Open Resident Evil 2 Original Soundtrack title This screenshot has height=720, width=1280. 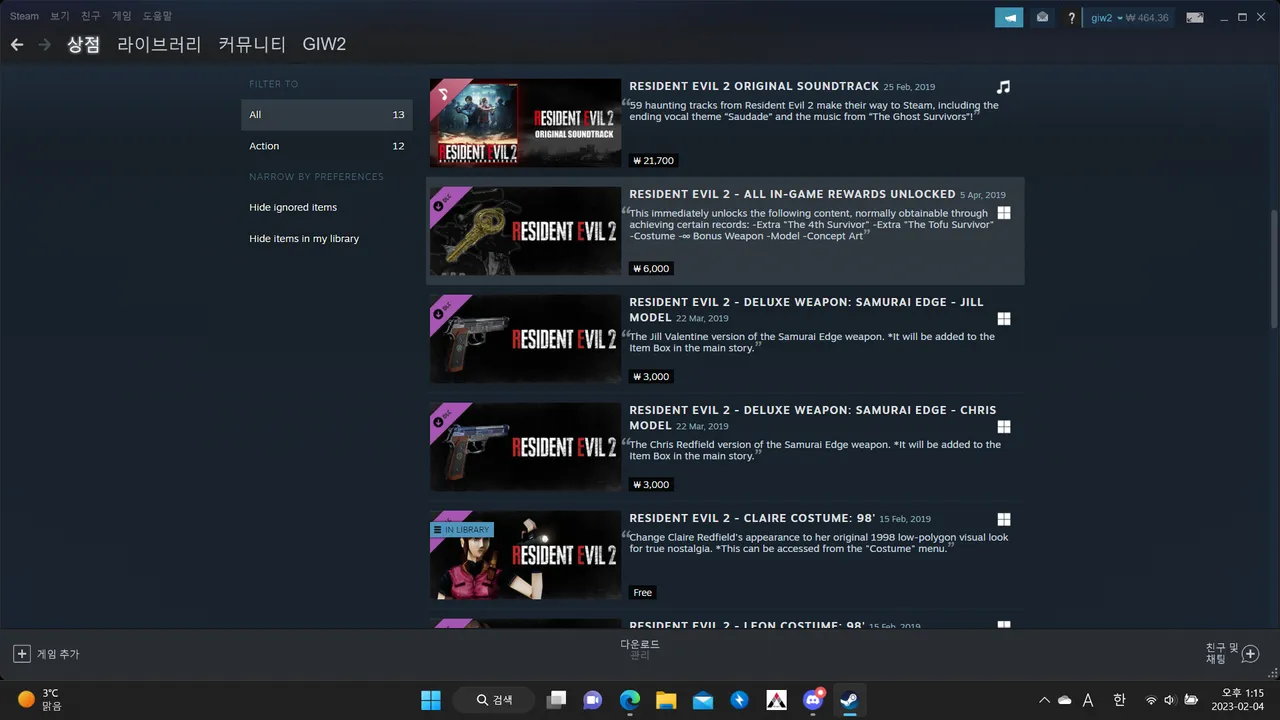pyautogui.click(x=754, y=87)
